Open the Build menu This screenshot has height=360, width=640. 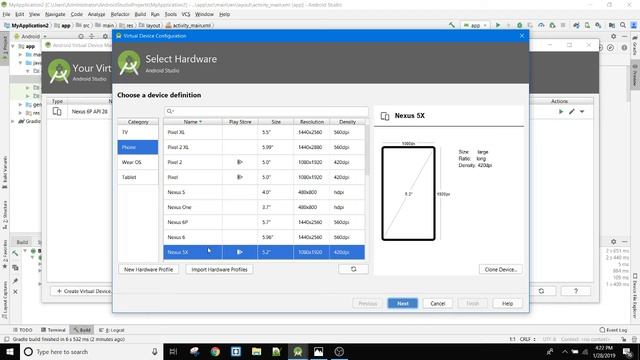(x=140, y=14)
